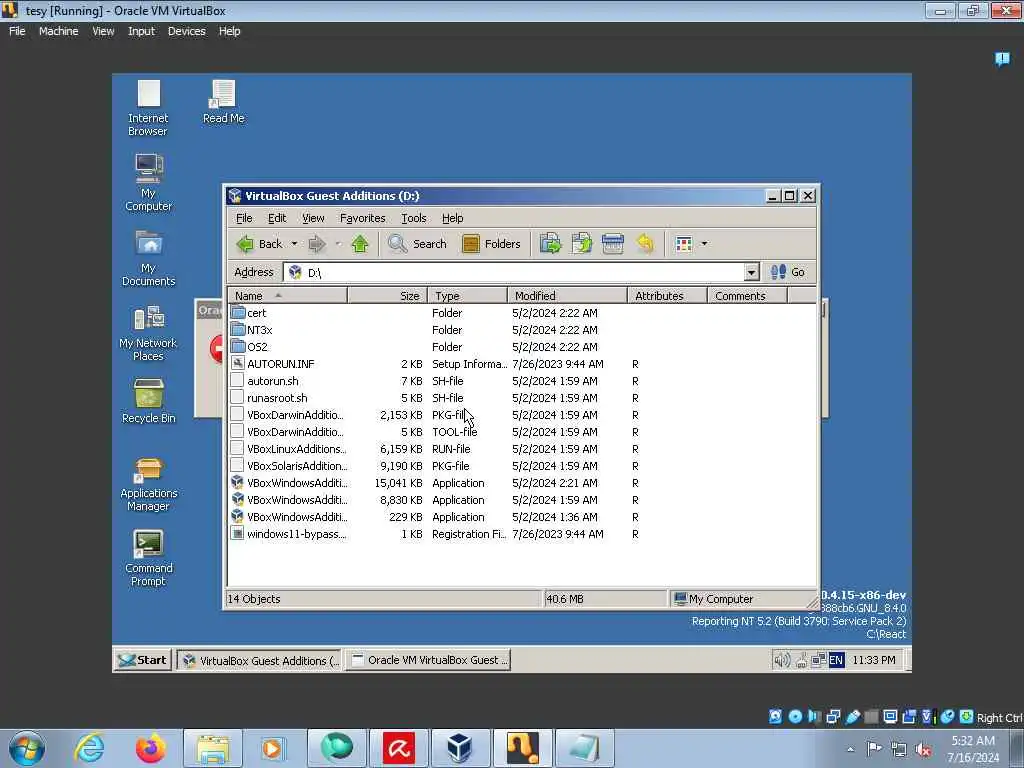Open the Recycle Bin desktop icon
Screen dimensions: 1024x768
click(148, 402)
